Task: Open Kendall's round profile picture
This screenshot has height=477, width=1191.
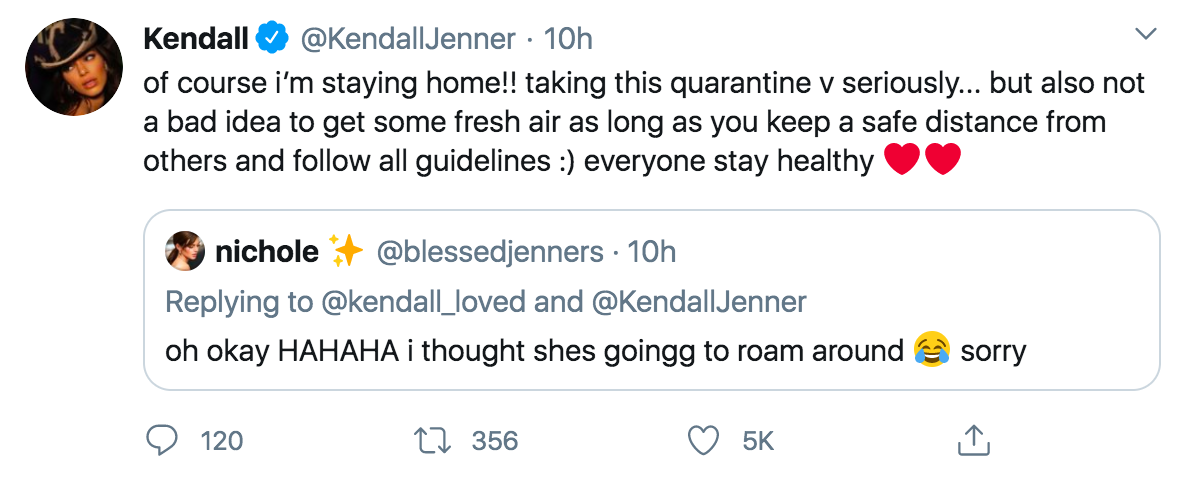Action: [74, 67]
